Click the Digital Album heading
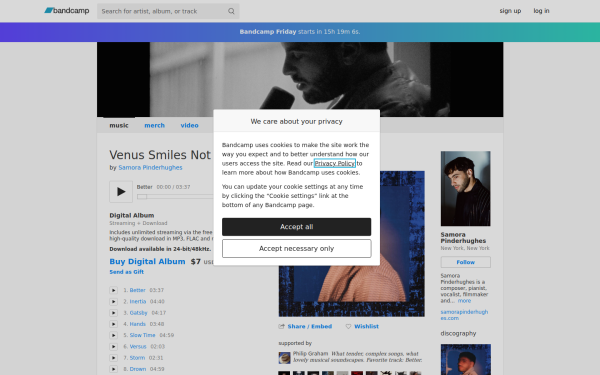600x375 pixels. 132,215
